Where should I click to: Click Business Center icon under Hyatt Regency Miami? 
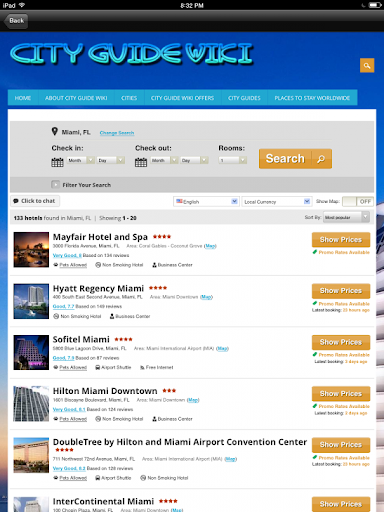(112, 316)
